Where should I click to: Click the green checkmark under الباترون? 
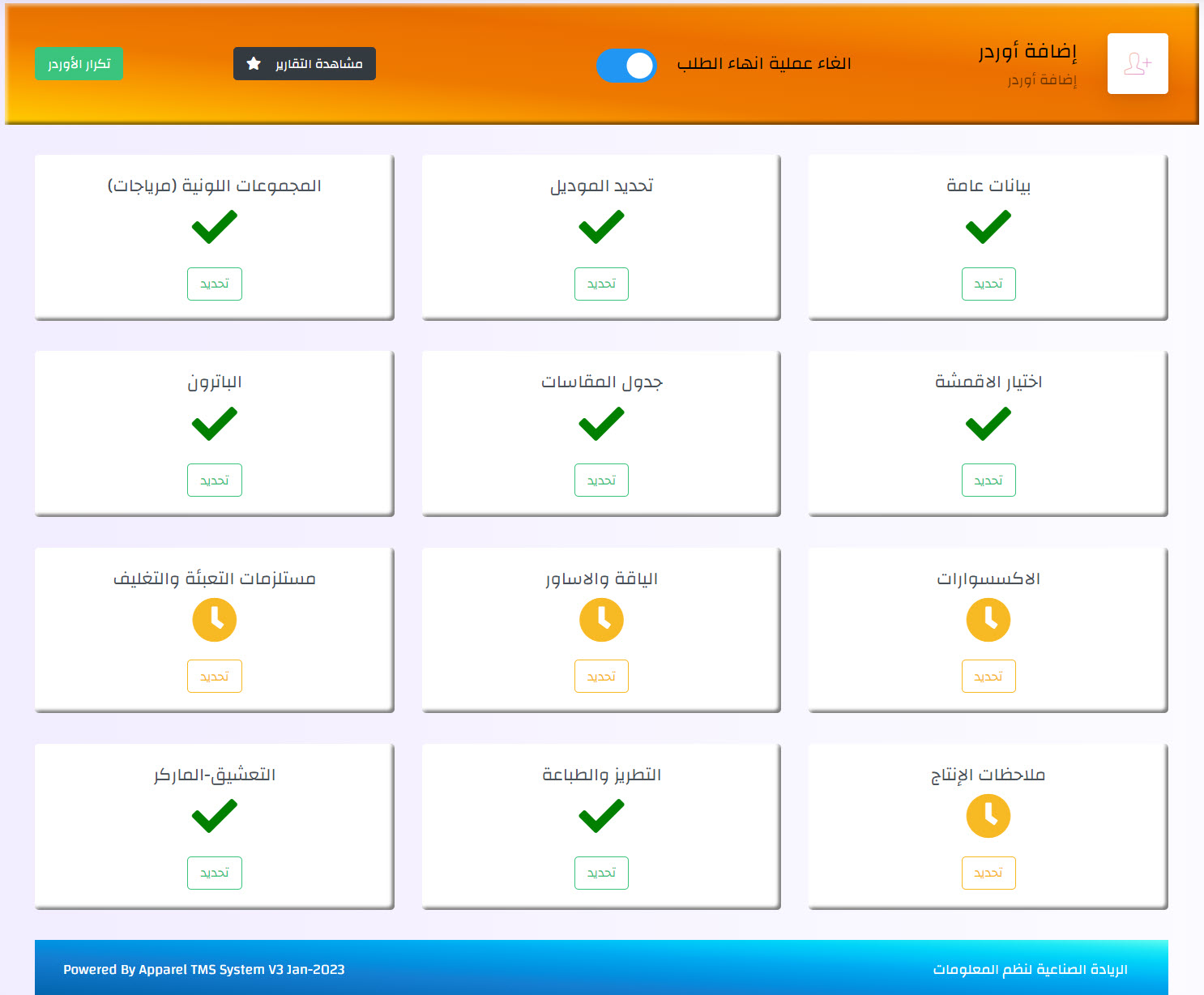[x=215, y=424]
